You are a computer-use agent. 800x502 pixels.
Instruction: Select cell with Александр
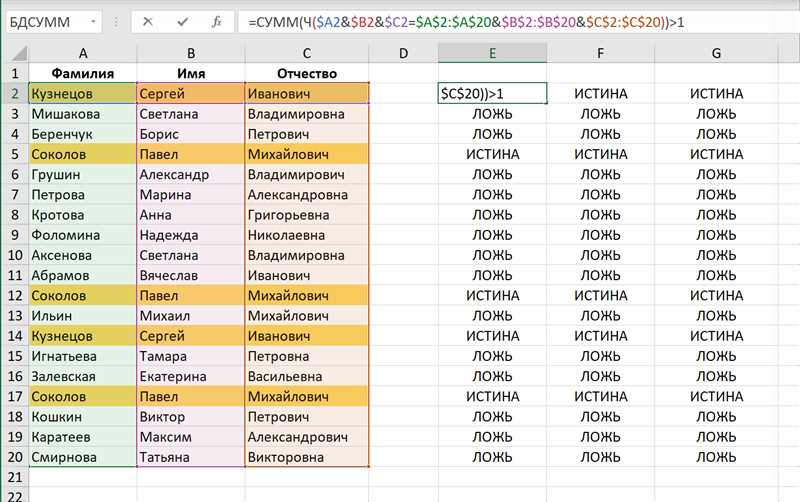(x=191, y=174)
